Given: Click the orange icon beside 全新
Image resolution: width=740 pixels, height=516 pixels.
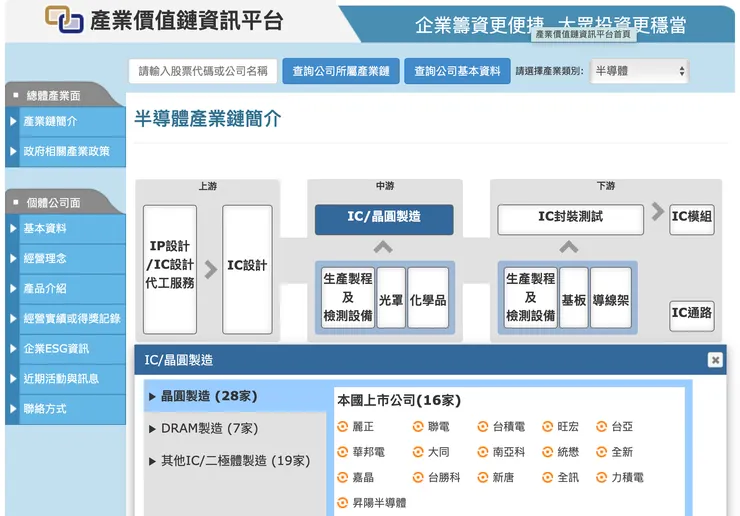Looking at the screenshot, I should point(601,452).
